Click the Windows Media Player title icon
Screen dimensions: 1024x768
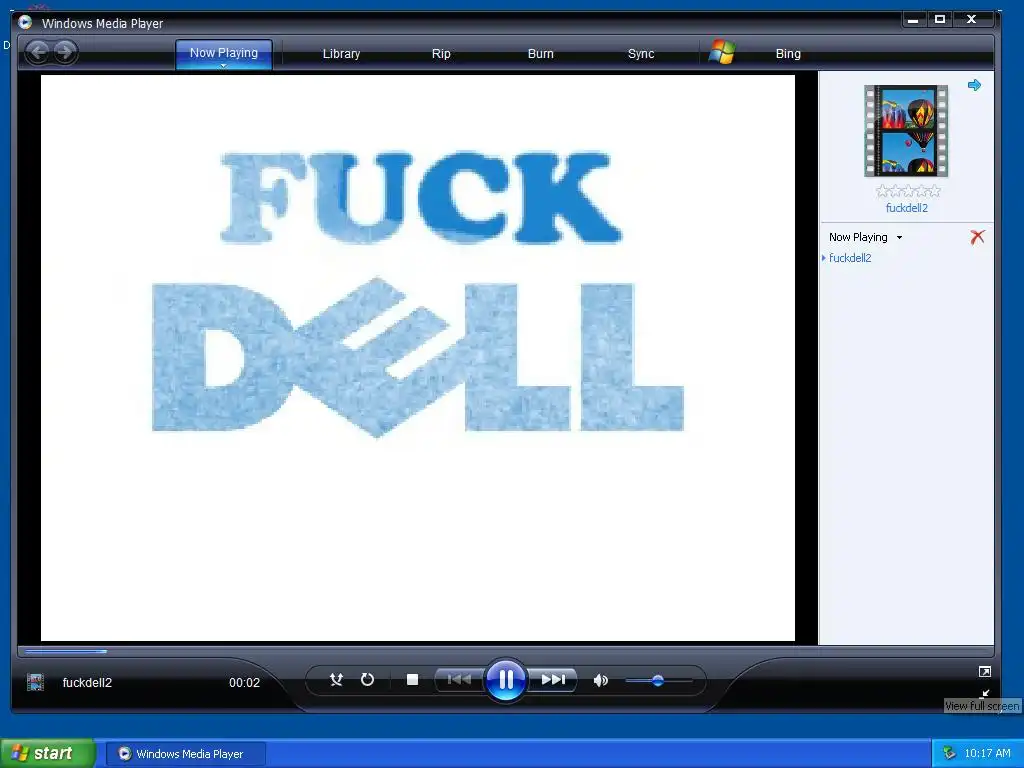pos(25,22)
